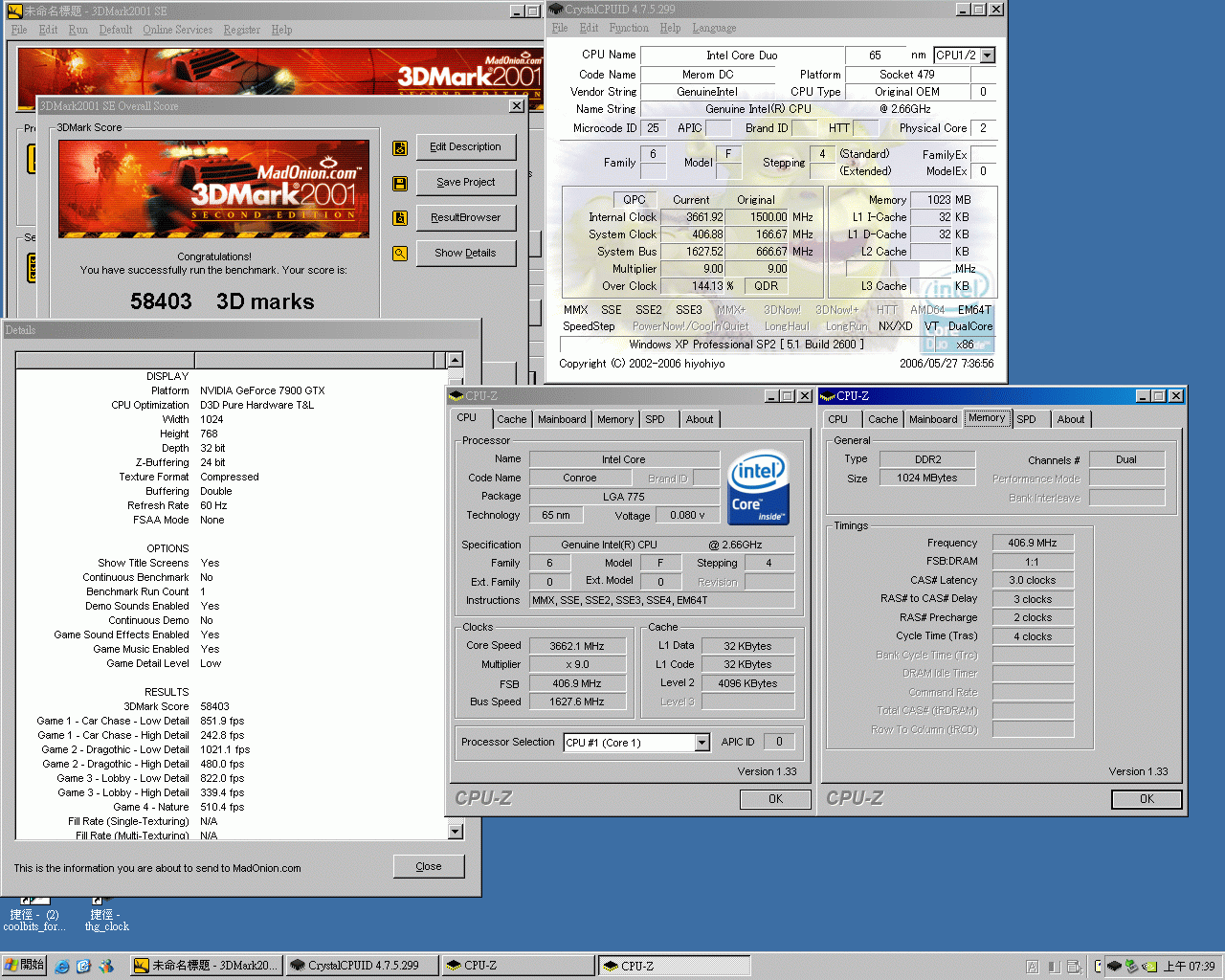Click the CrystalCPUID chip tray icon
The image size is (1225, 980).
click(x=1114, y=967)
